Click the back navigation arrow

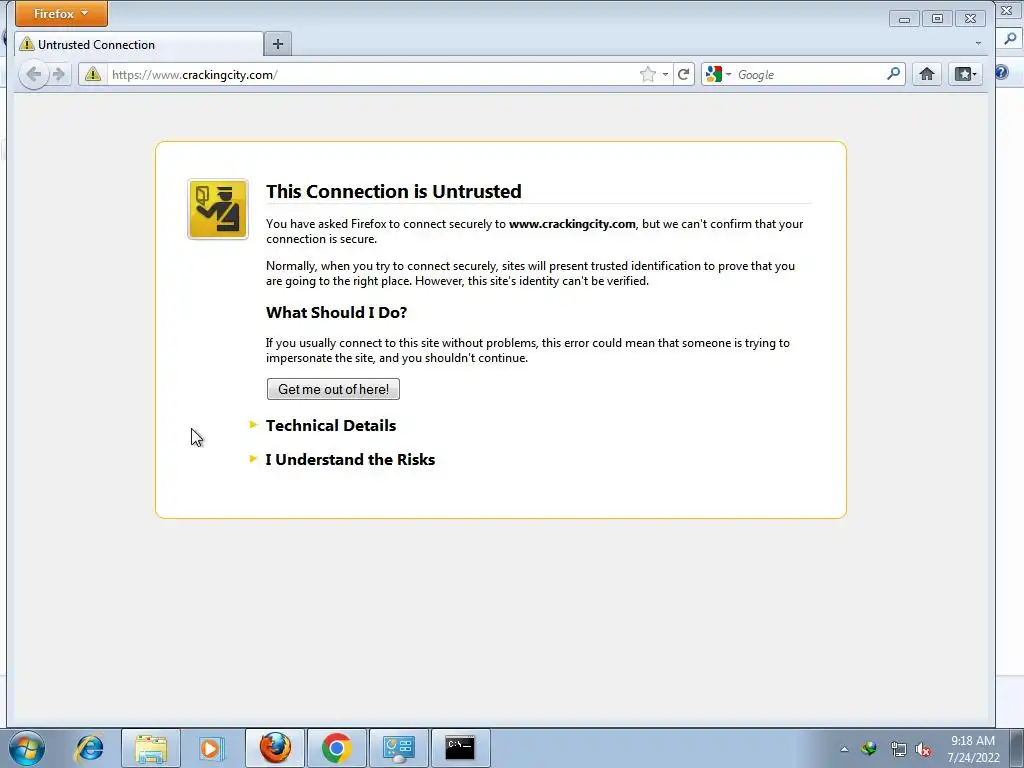[33, 74]
